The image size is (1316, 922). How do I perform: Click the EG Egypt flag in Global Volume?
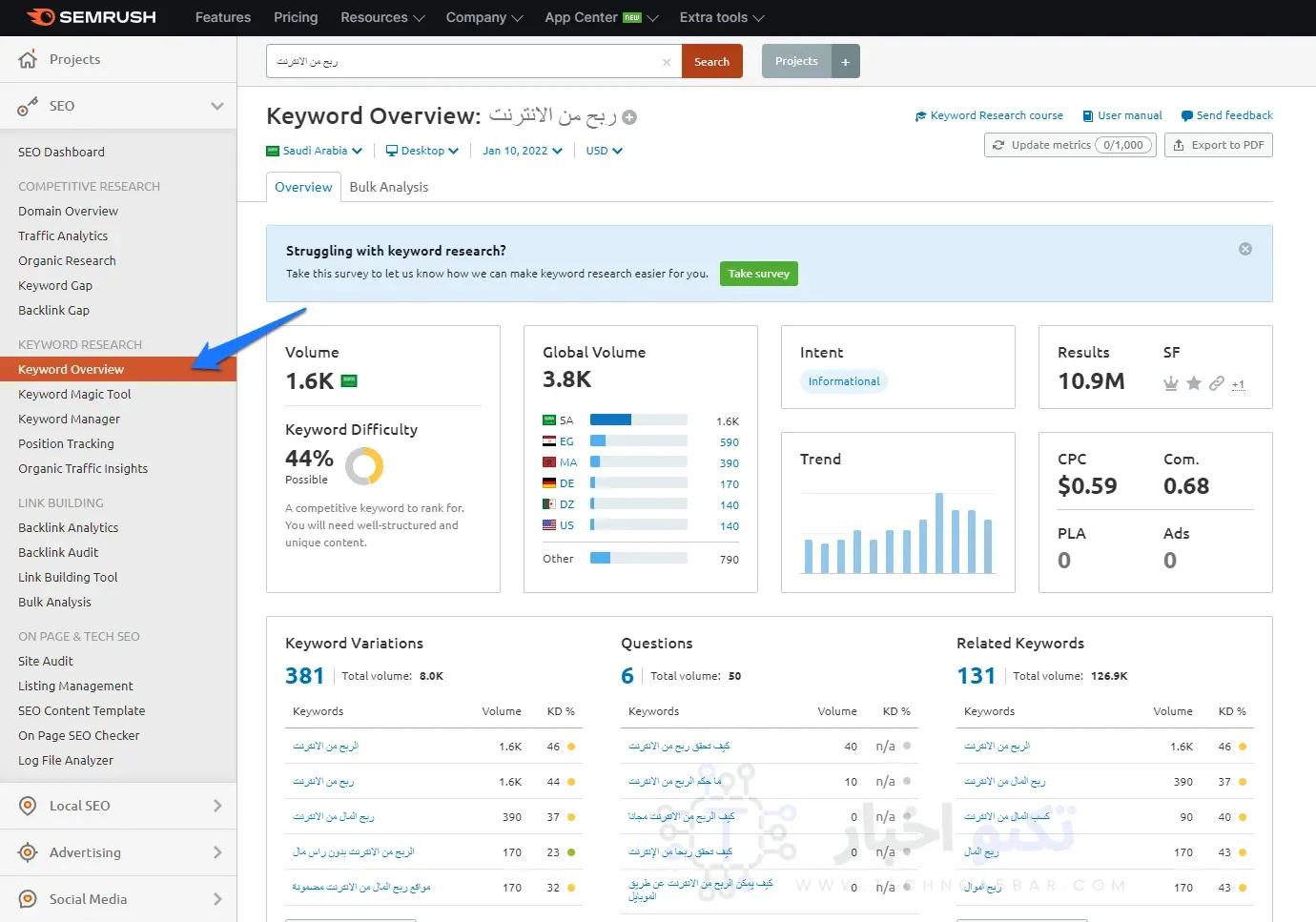coord(549,441)
